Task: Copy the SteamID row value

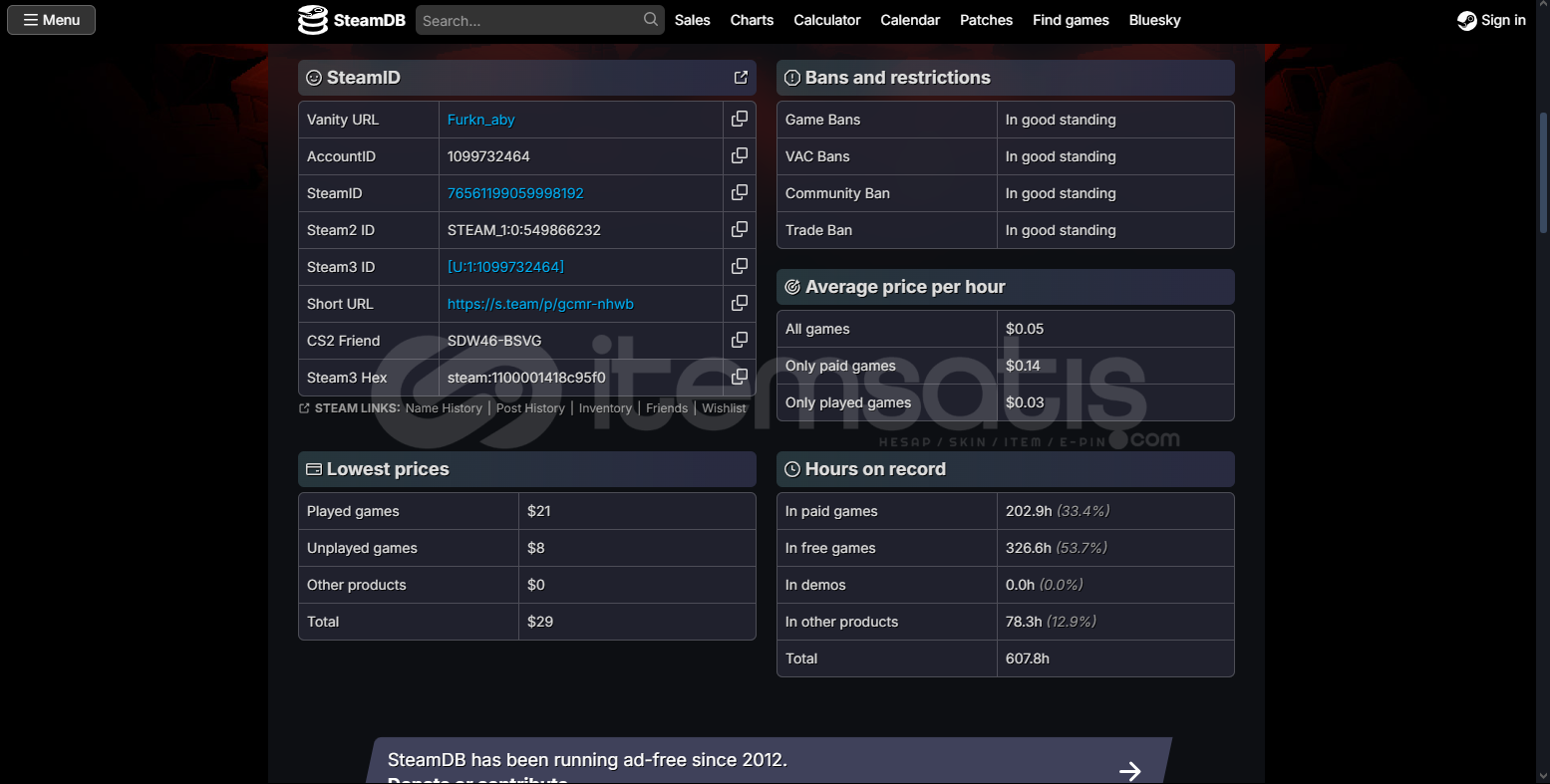Action: [740, 192]
